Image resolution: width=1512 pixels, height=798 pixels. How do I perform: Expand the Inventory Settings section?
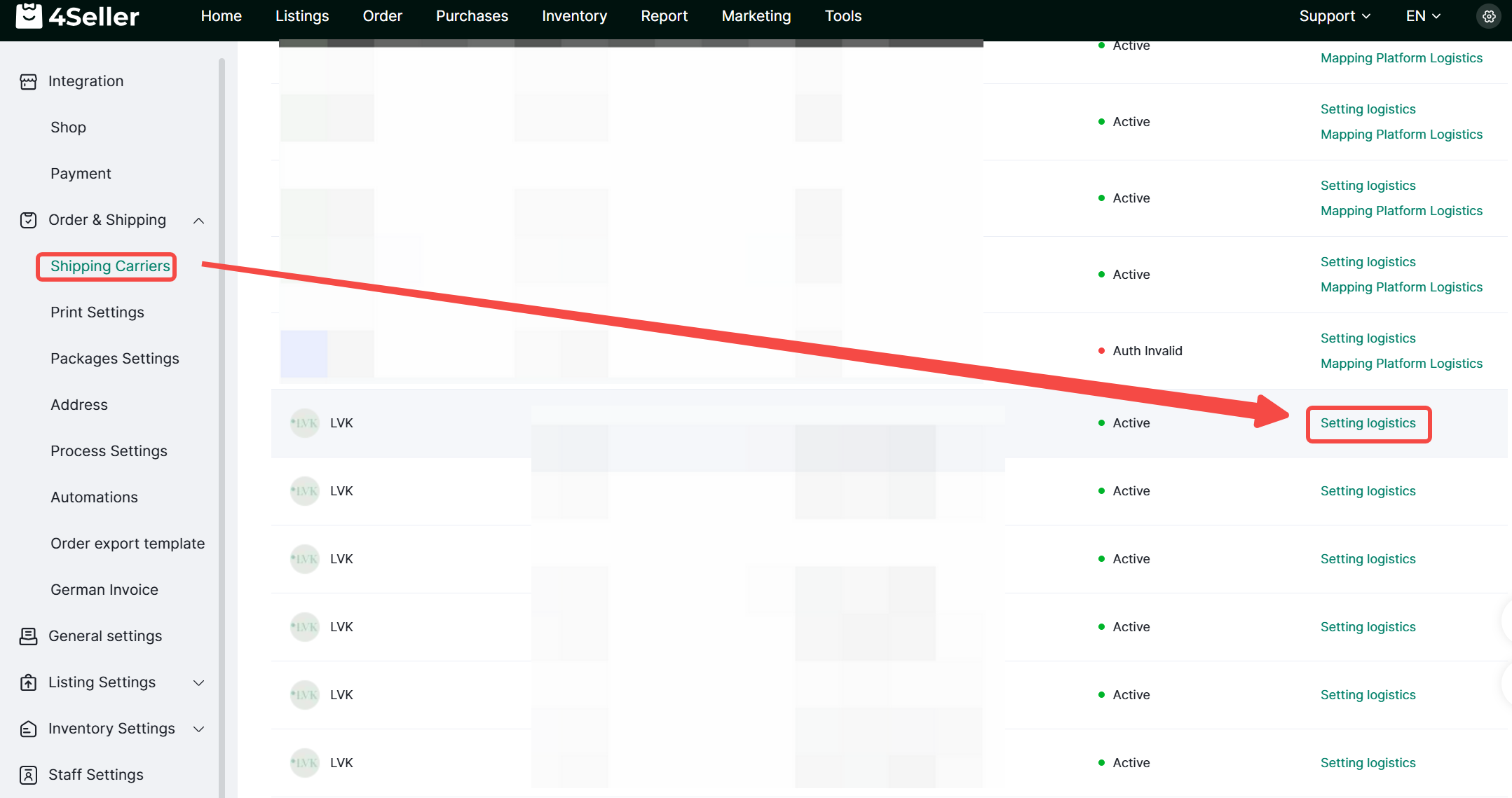[199, 729]
